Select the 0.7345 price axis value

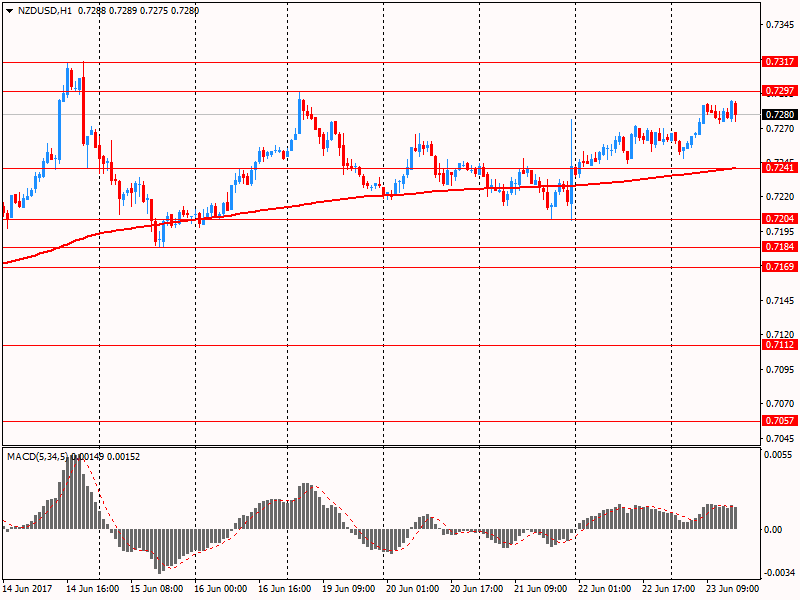780,24
